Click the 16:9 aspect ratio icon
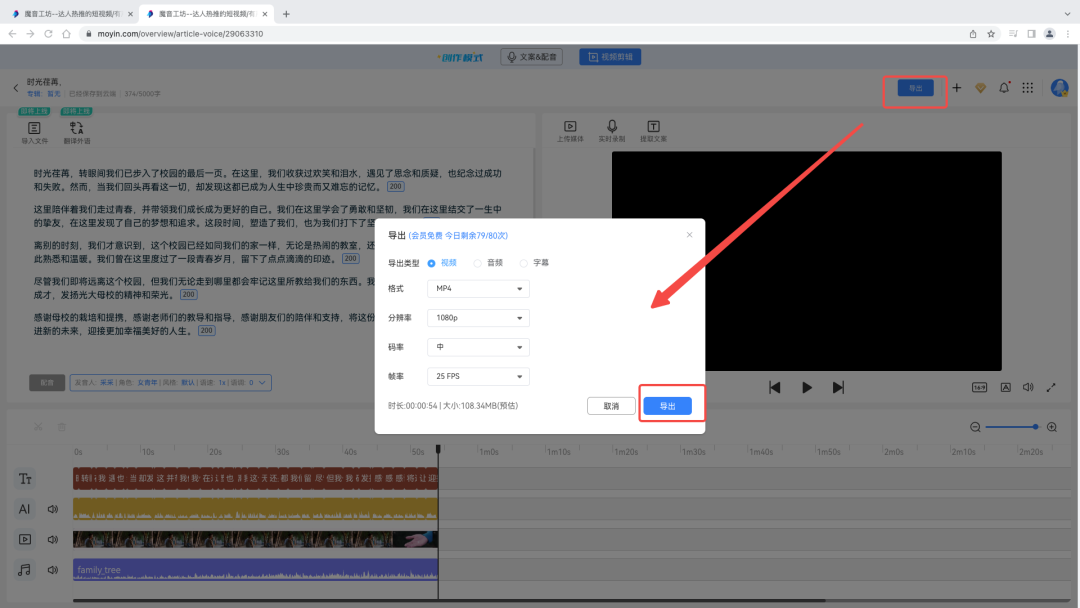 pyautogui.click(x=979, y=388)
